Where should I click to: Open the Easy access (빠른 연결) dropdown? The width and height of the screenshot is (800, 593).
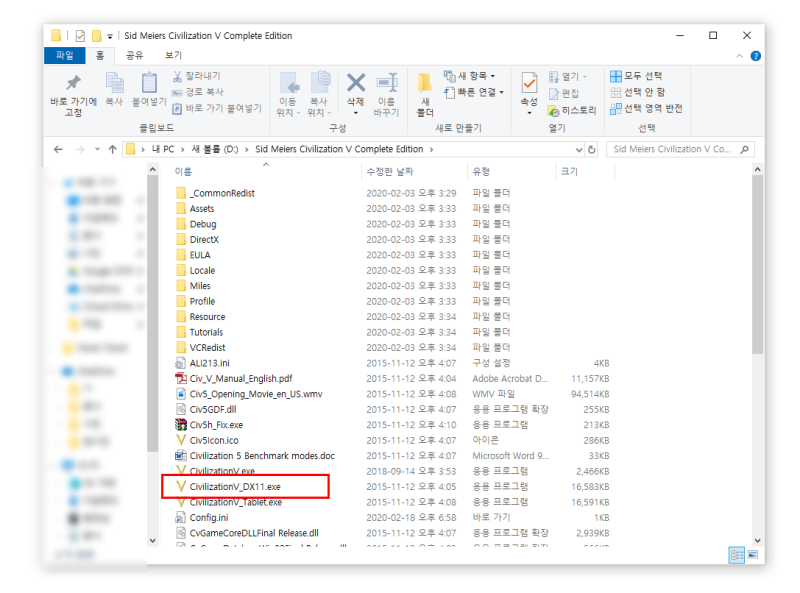[x=474, y=92]
